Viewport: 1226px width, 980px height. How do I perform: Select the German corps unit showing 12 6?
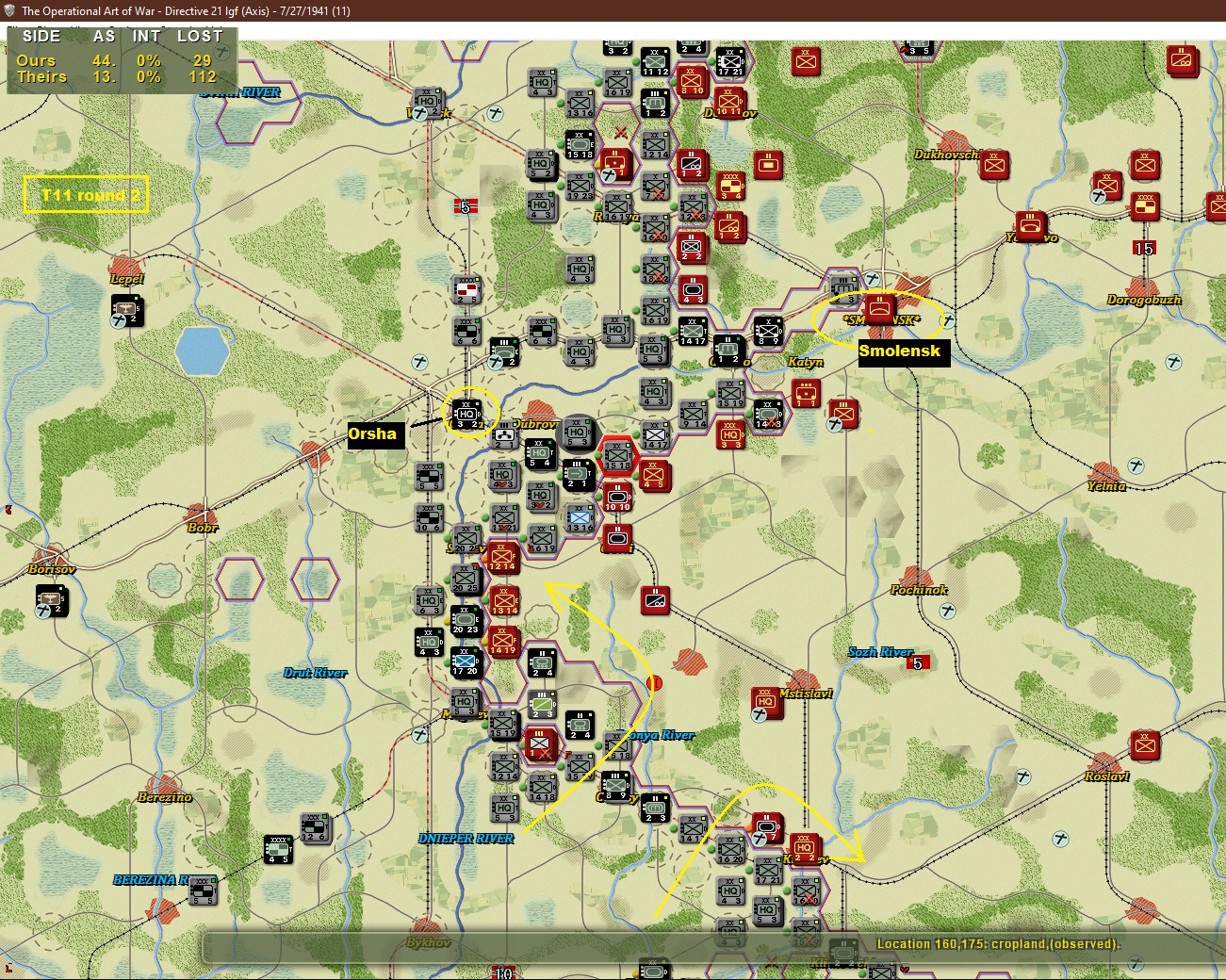[x=315, y=827]
